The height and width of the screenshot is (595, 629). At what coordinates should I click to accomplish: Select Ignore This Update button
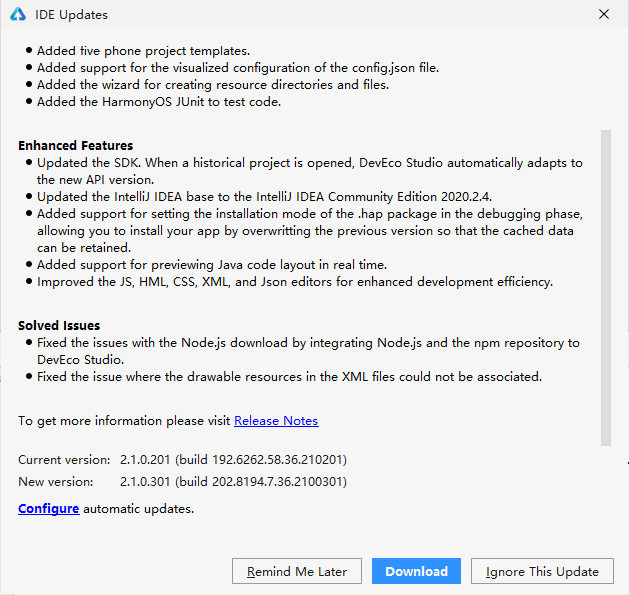[542, 571]
